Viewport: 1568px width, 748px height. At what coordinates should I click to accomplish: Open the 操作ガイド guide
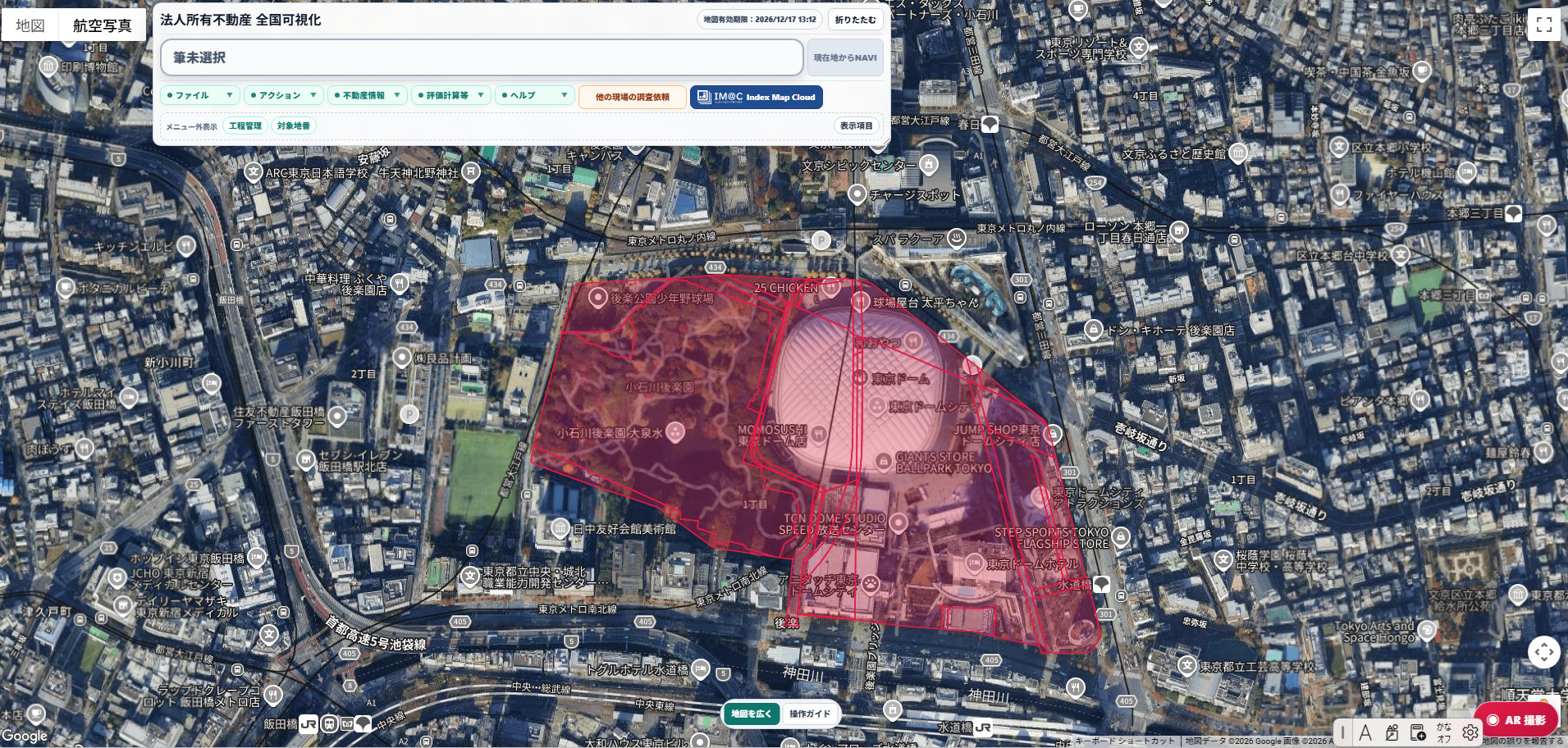coord(810,714)
